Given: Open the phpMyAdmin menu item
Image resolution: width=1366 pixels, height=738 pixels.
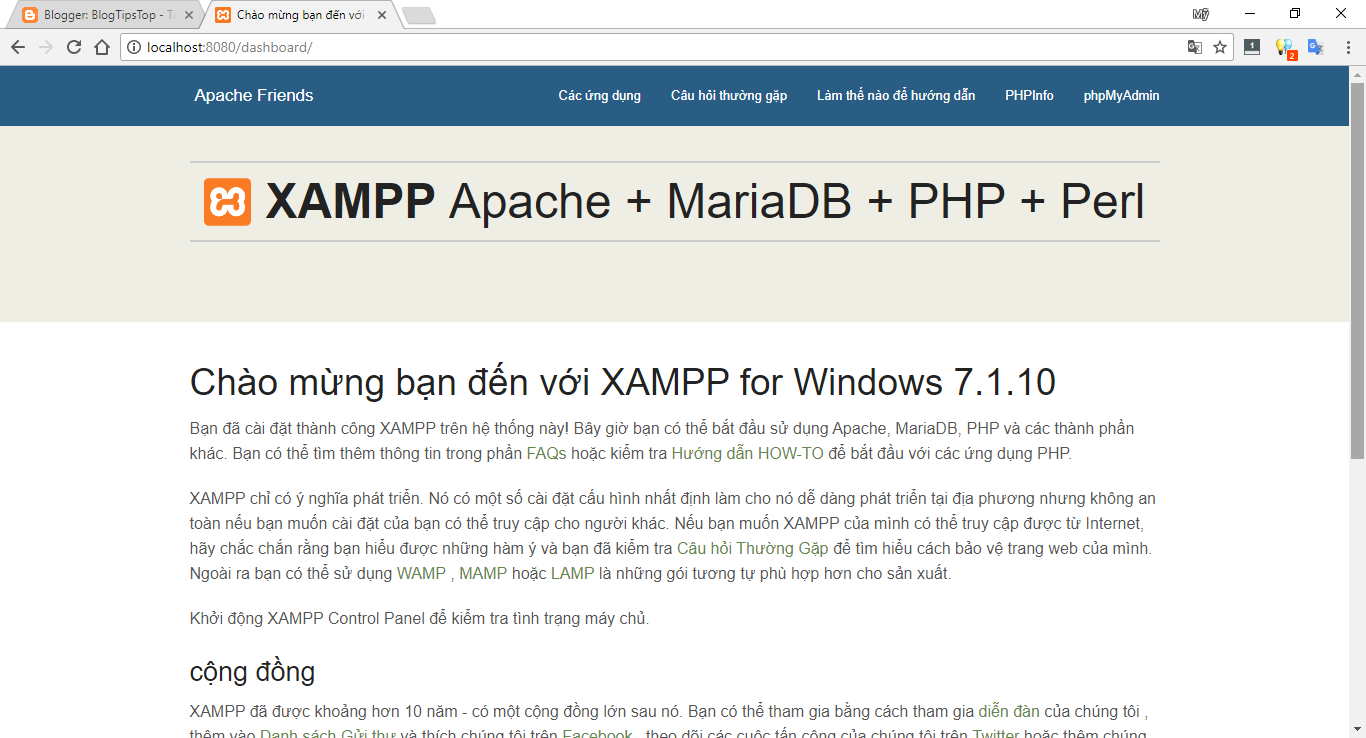Looking at the screenshot, I should (x=1121, y=96).
